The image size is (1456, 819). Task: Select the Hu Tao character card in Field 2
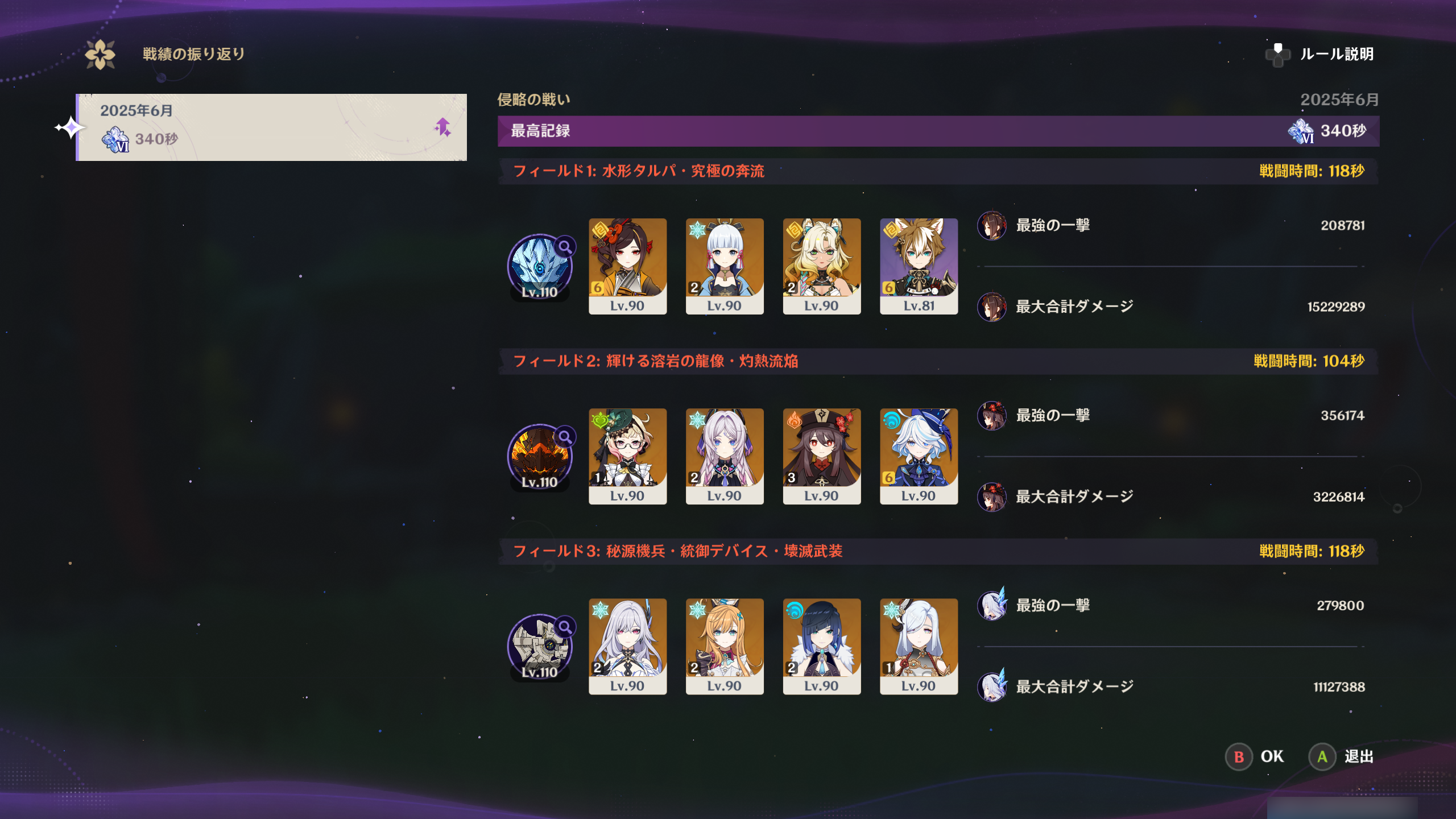[821, 456]
